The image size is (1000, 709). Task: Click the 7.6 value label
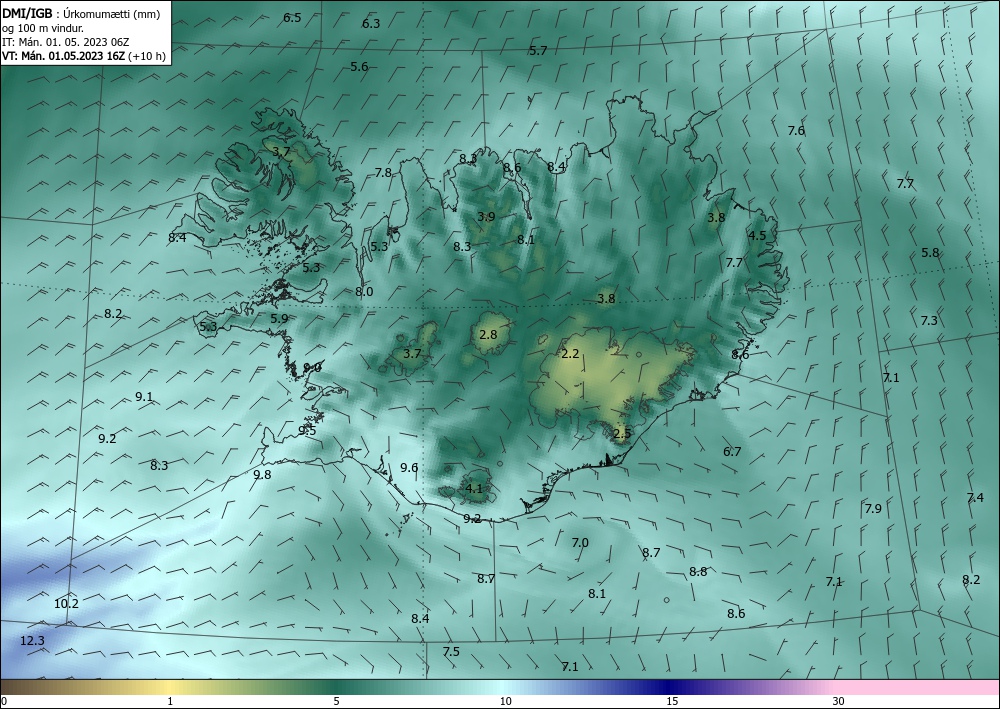click(x=796, y=131)
